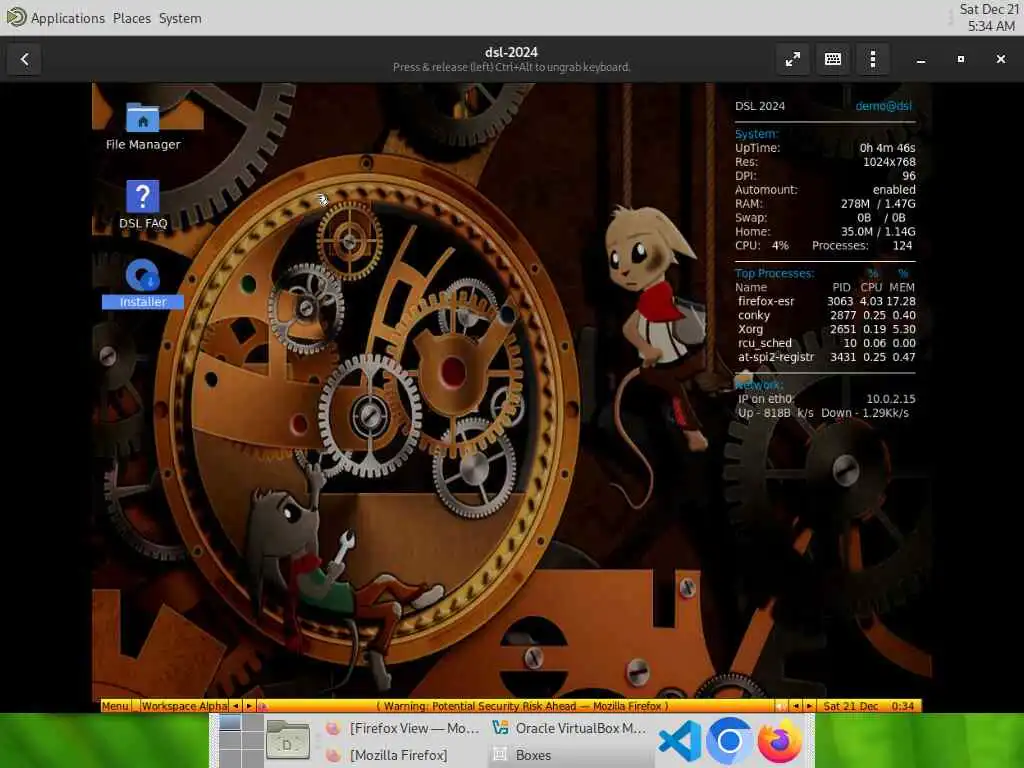
Task: Click the IP address 10.0.2.15
Action: pos(891,398)
